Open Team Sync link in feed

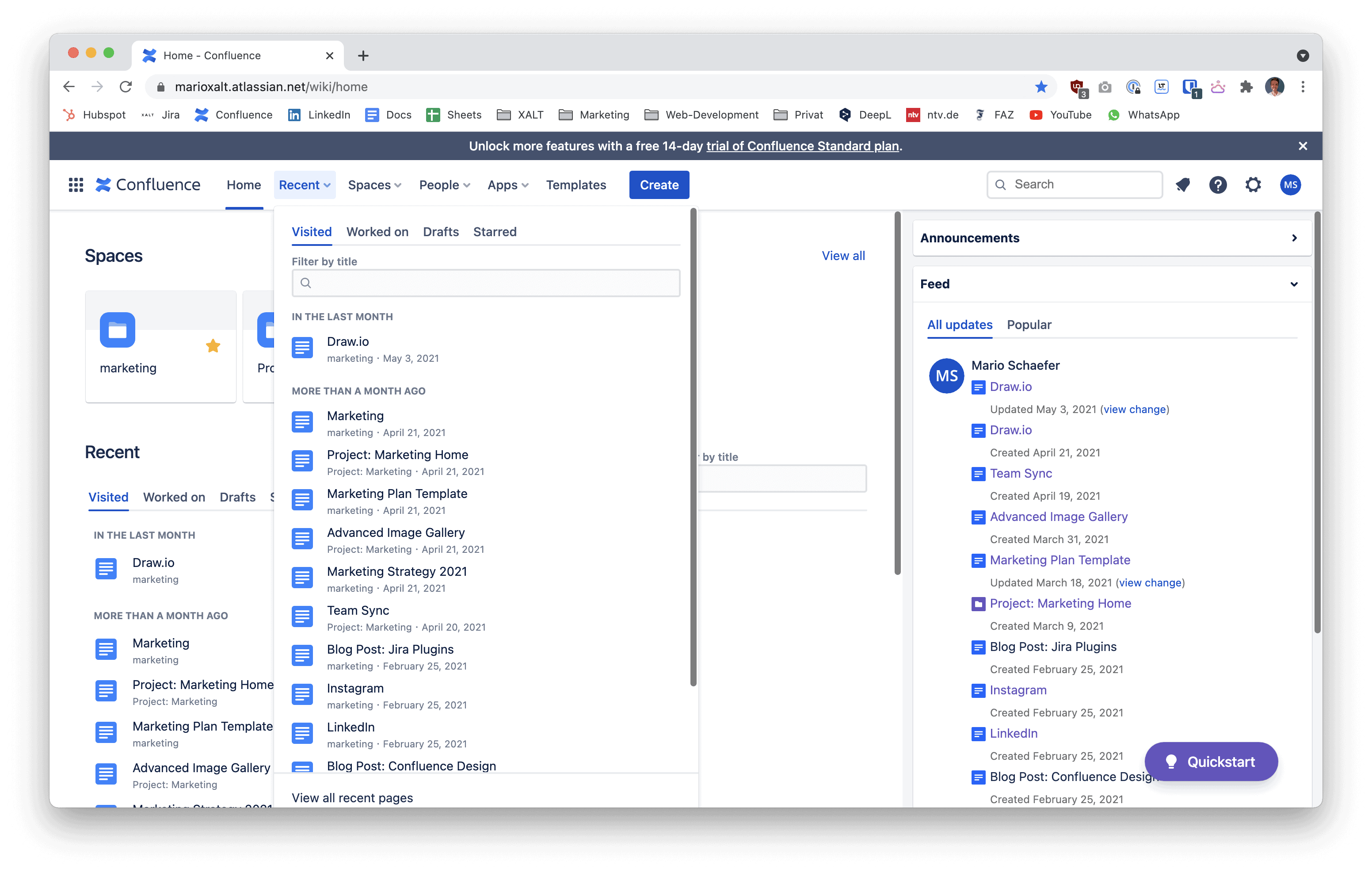[1021, 473]
